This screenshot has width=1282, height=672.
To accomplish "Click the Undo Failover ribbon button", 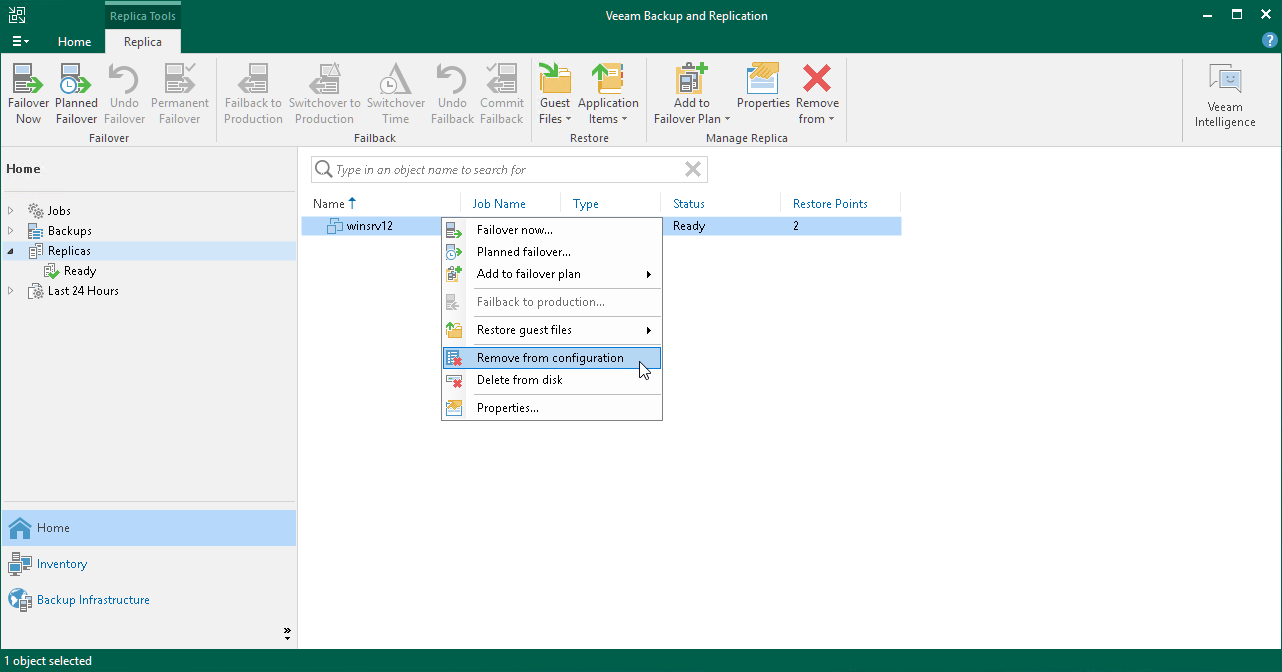I will pos(124,94).
